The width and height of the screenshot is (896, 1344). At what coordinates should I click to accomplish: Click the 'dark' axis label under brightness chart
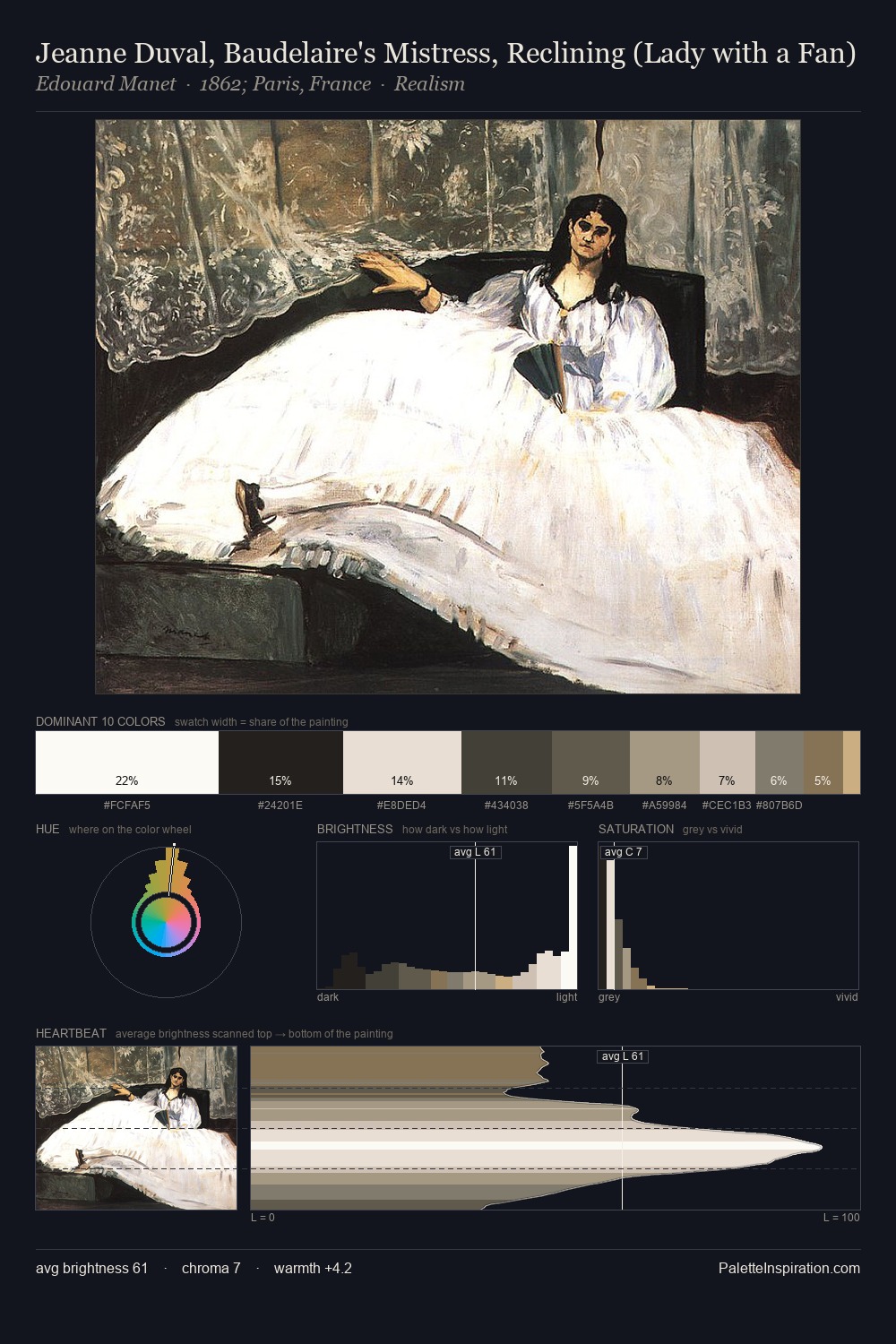[x=328, y=997]
